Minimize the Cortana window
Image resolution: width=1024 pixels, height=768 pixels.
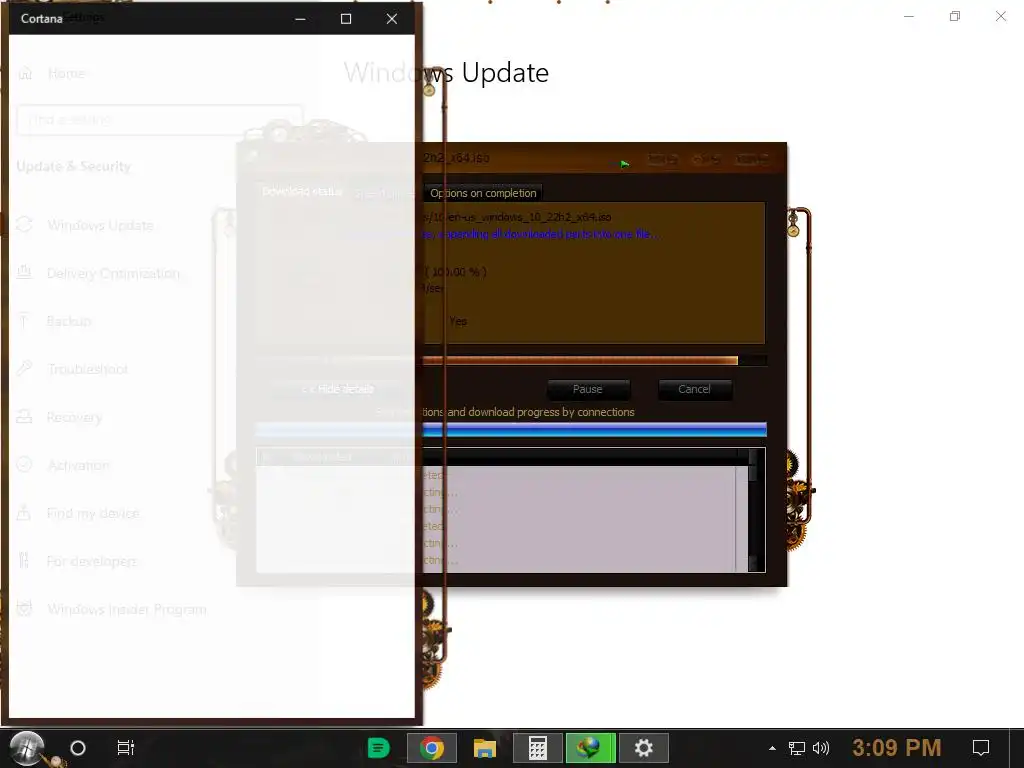(x=300, y=19)
